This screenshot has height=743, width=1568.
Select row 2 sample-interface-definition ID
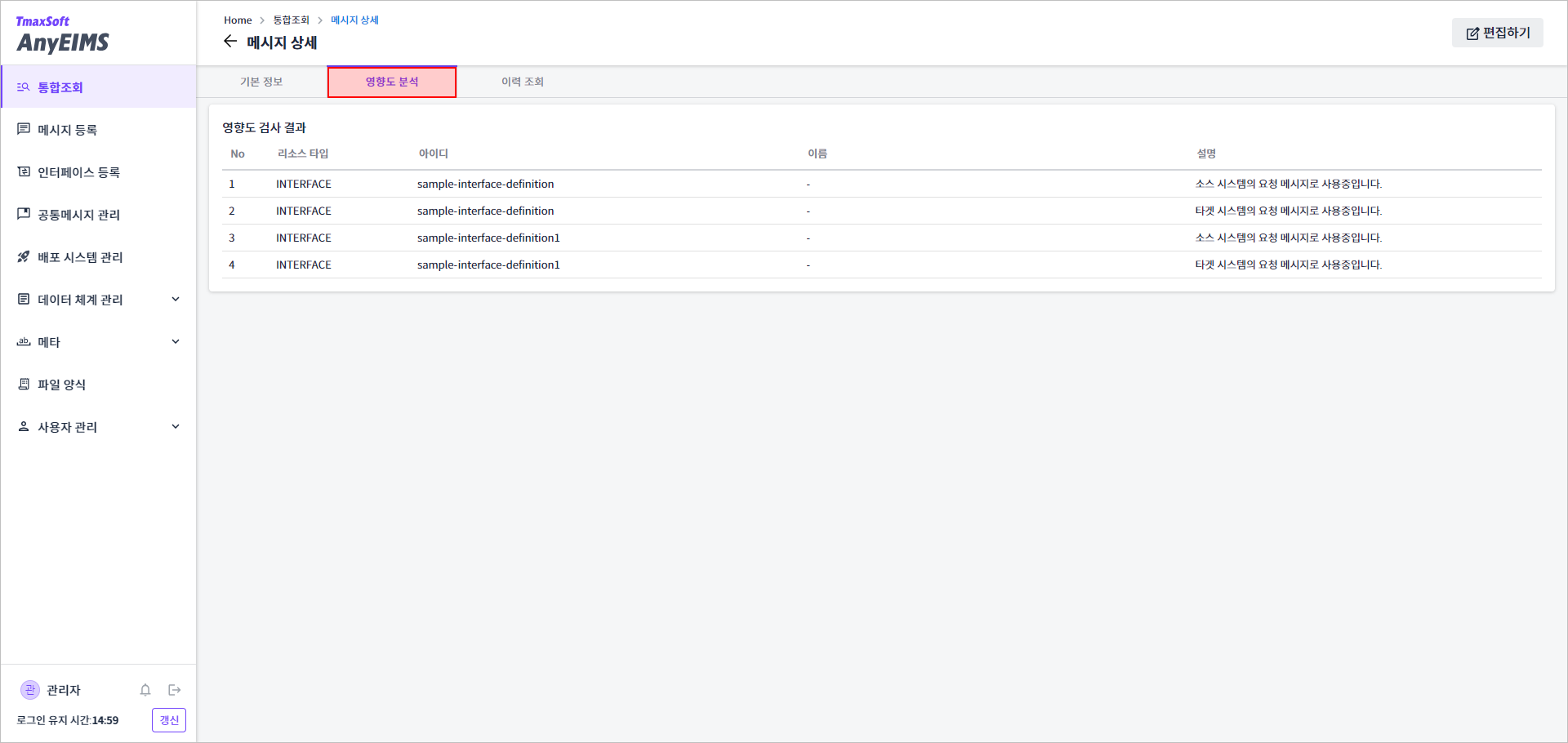(485, 211)
